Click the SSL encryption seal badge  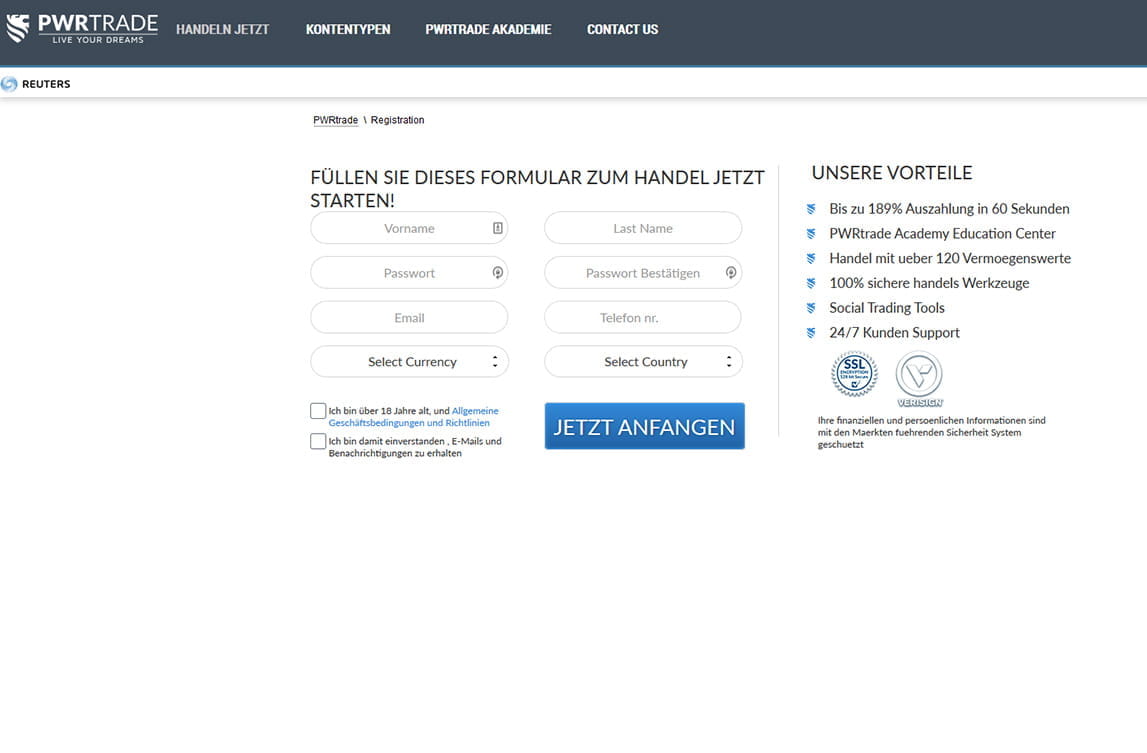coord(854,374)
